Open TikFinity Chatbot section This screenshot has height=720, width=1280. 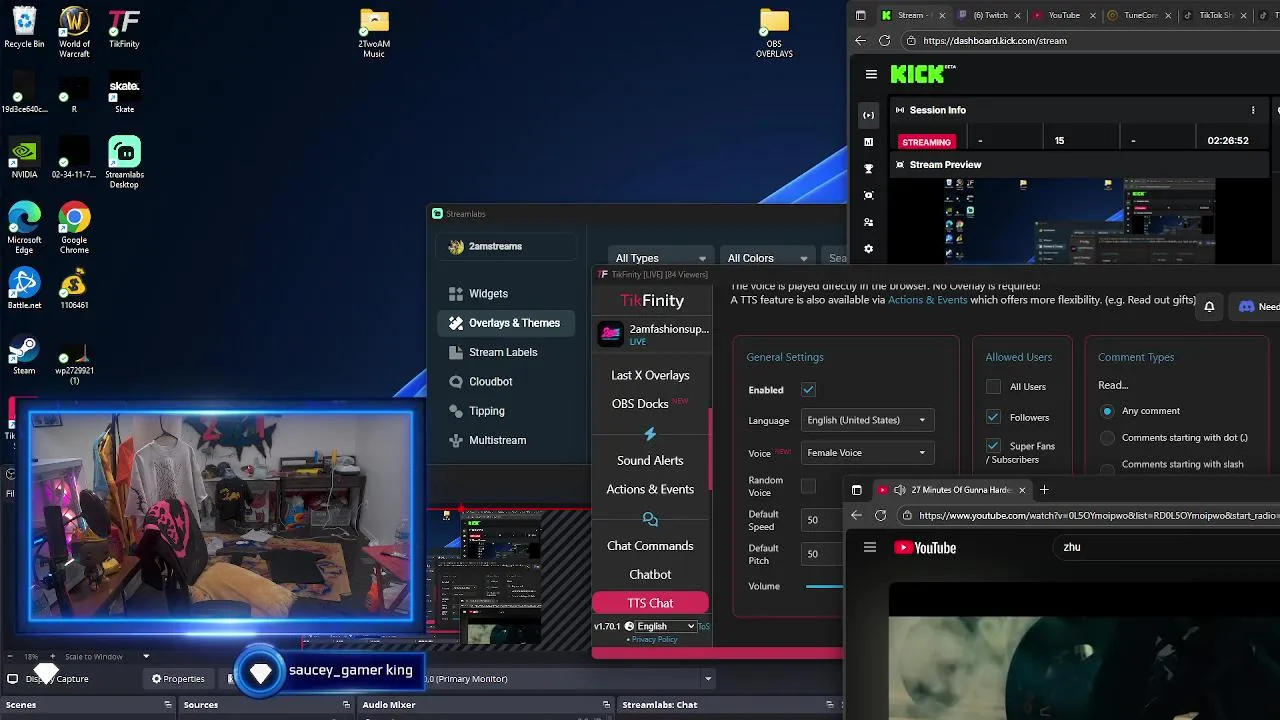(650, 575)
